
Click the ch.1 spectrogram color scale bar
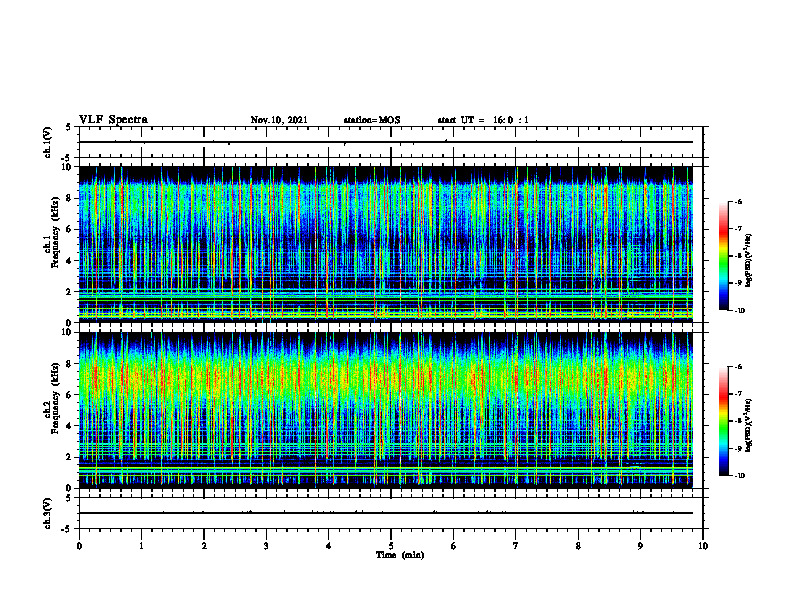(723, 256)
